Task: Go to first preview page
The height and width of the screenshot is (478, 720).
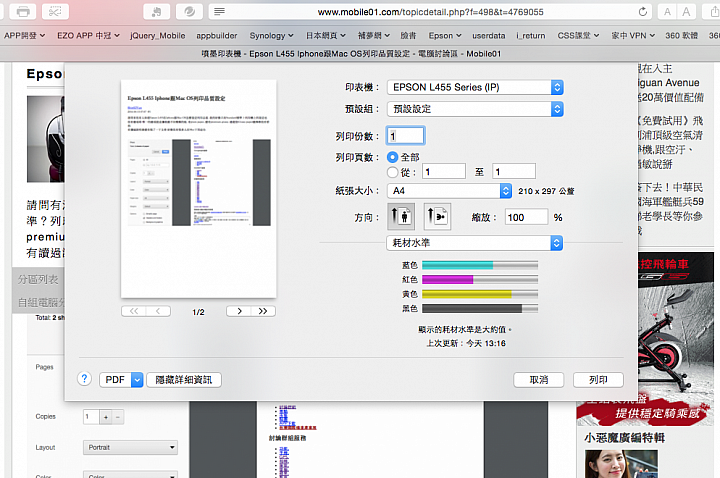Action: point(134,311)
